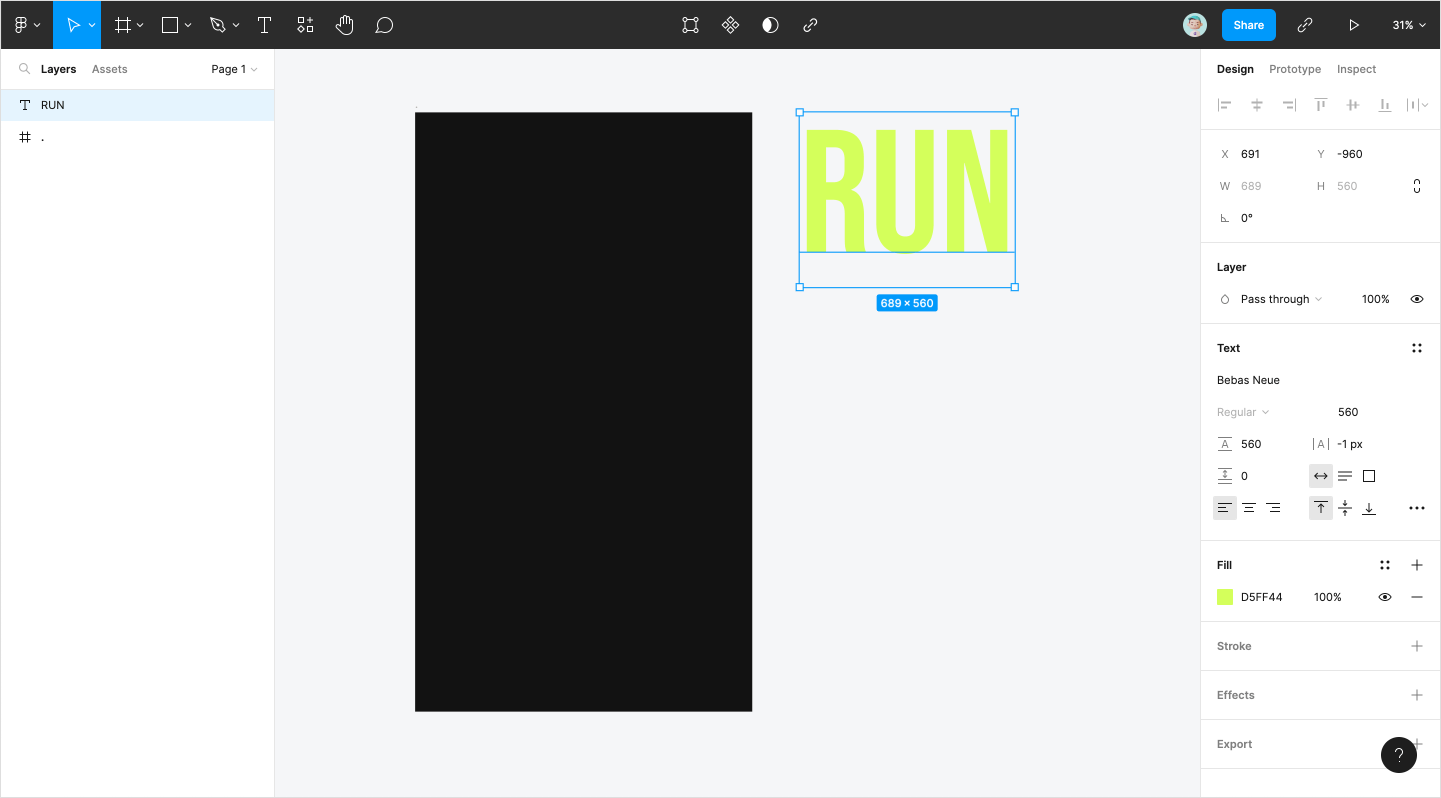Switch to the Assets tab
Viewport: 1441px width, 798px height.
110,69
